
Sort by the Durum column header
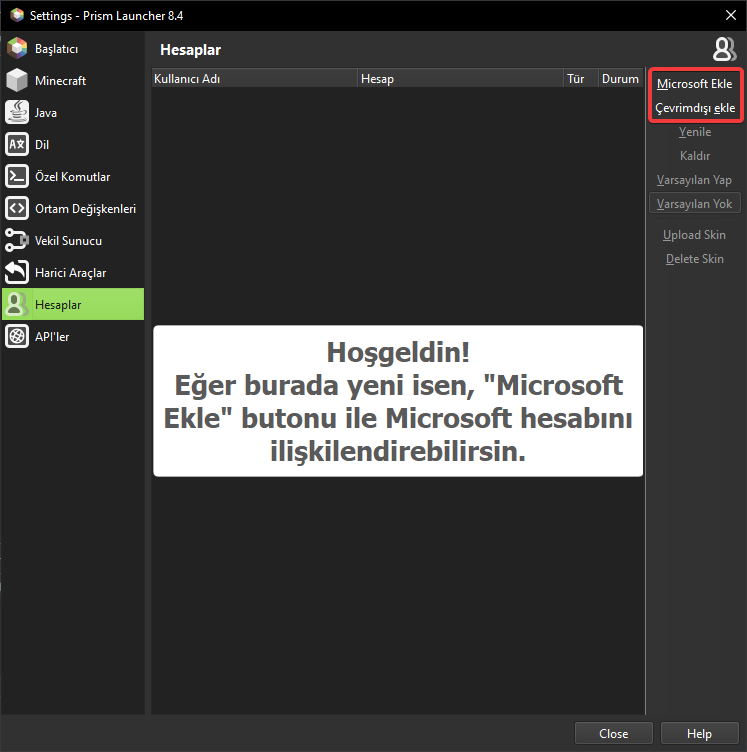coord(620,79)
